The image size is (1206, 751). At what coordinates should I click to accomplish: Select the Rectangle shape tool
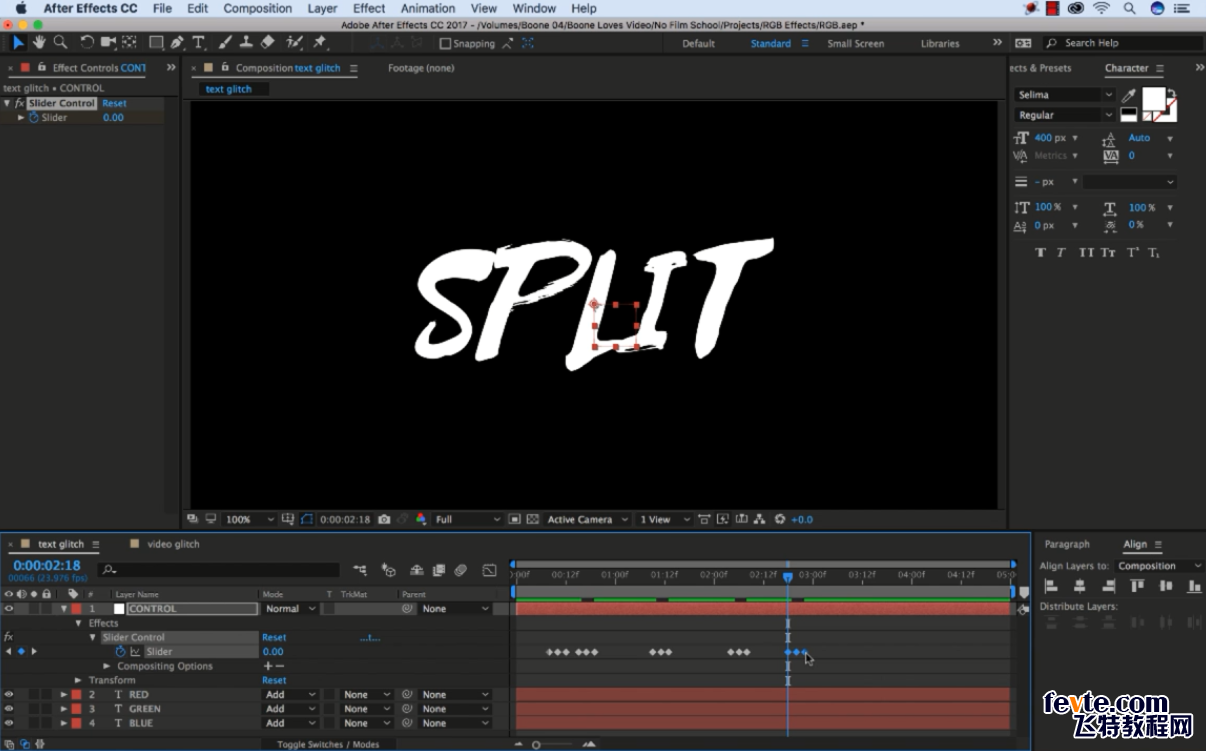(156, 43)
